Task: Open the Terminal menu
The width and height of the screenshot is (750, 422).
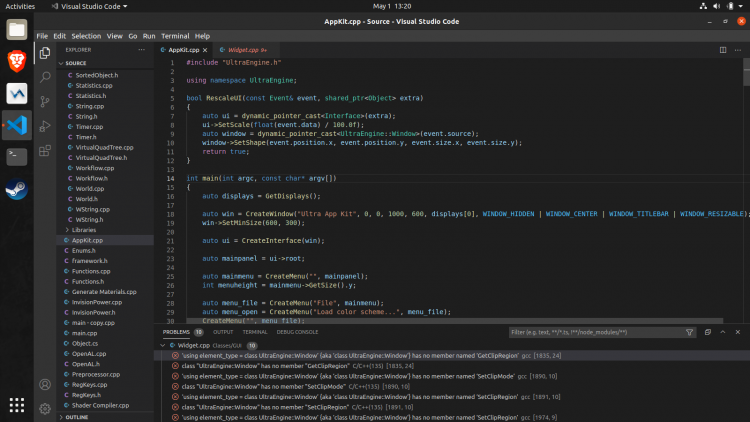Action: [x=175, y=36]
